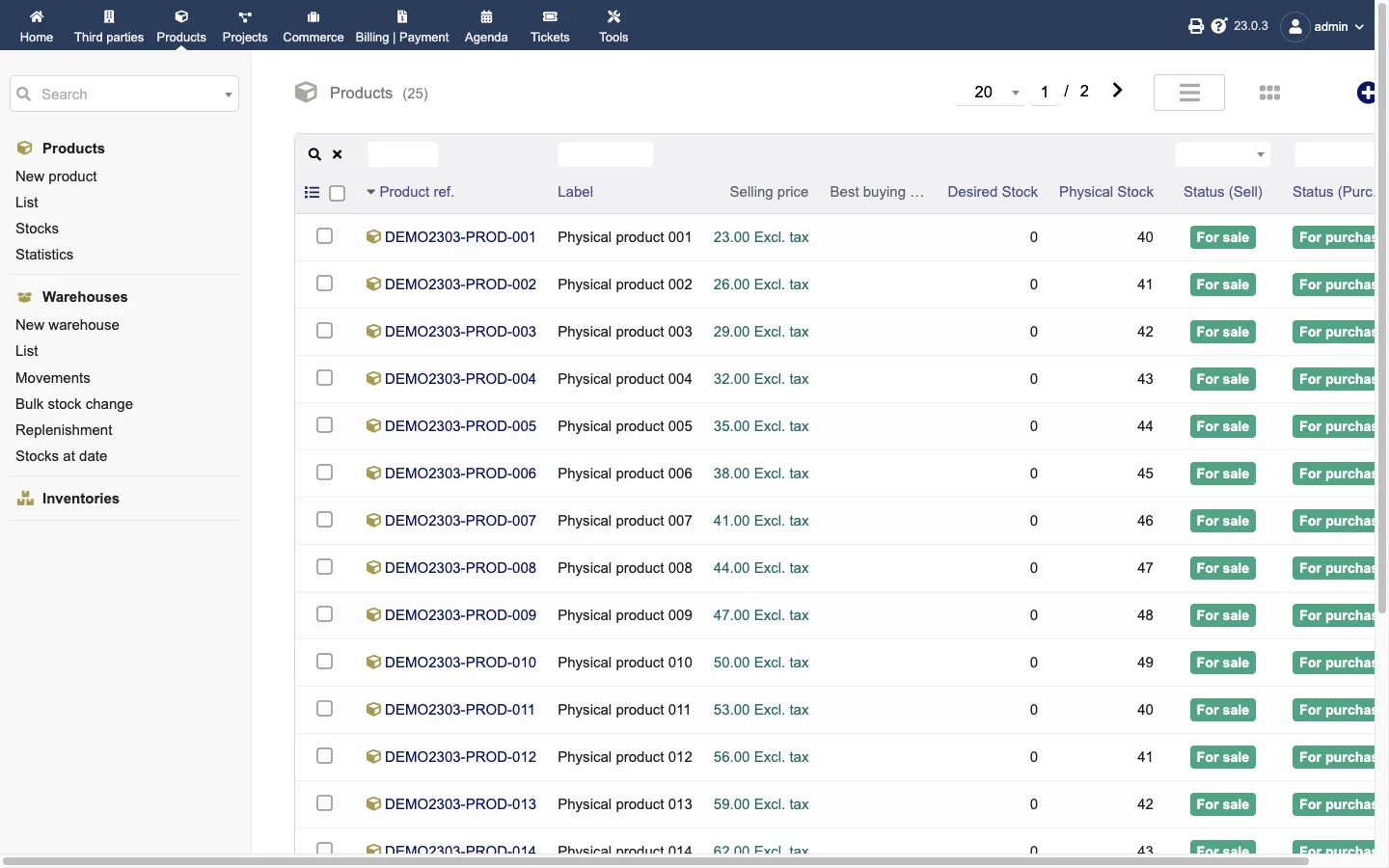Click the column selector list icon
Viewport: 1389px width, 868px height.
[x=312, y=193]
